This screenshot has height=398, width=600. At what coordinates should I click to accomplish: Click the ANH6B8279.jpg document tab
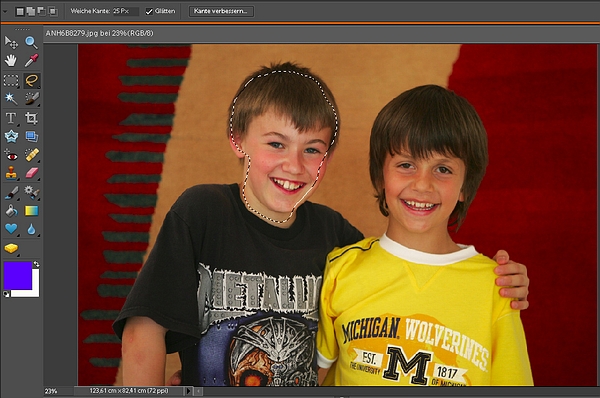pyautogui.click(x=99, y=33)
